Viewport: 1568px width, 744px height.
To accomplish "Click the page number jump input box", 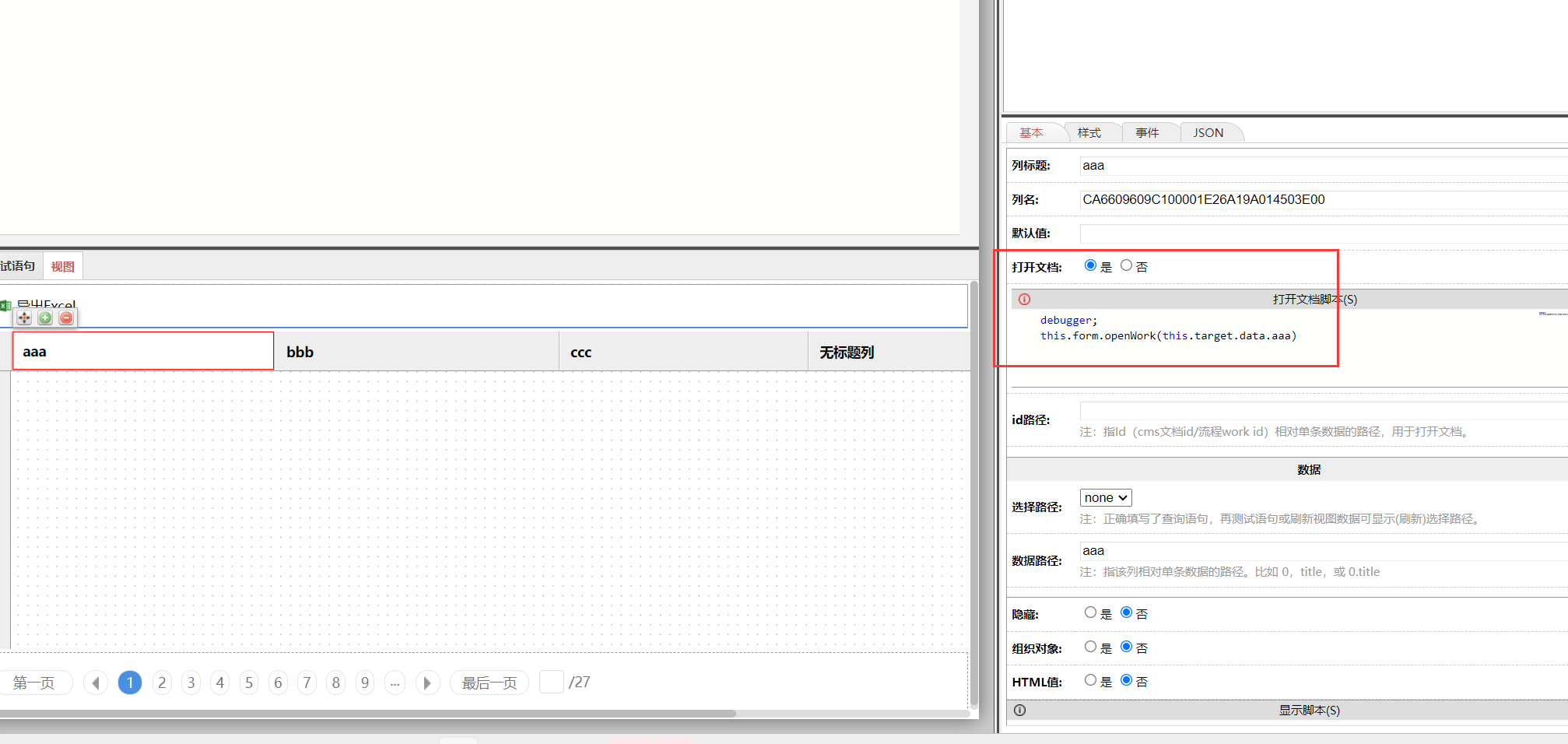I will [x=552, y=682].
